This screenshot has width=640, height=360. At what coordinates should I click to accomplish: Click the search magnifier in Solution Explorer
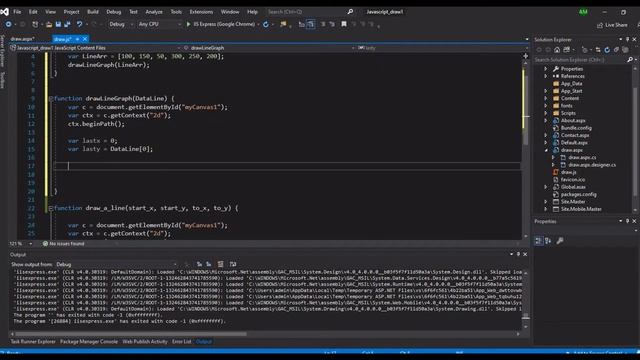click(630, 60)
